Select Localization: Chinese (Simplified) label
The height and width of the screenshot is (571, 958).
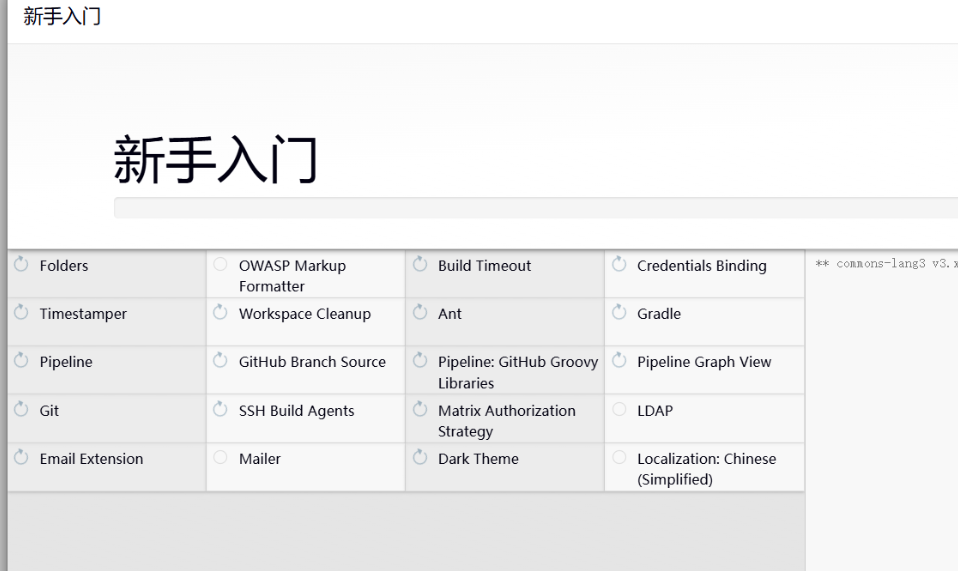706,469
